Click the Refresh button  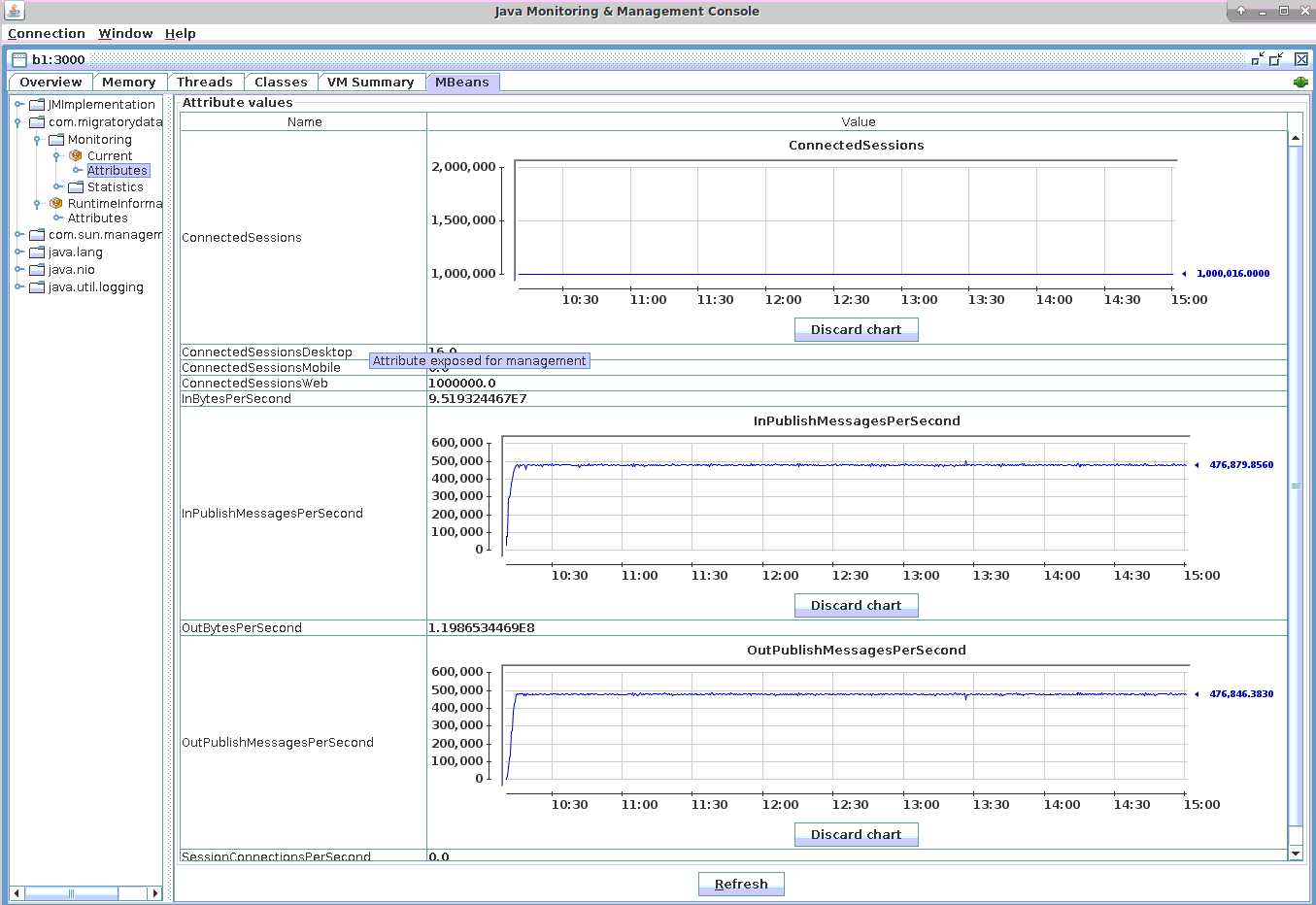coord(741,885)
